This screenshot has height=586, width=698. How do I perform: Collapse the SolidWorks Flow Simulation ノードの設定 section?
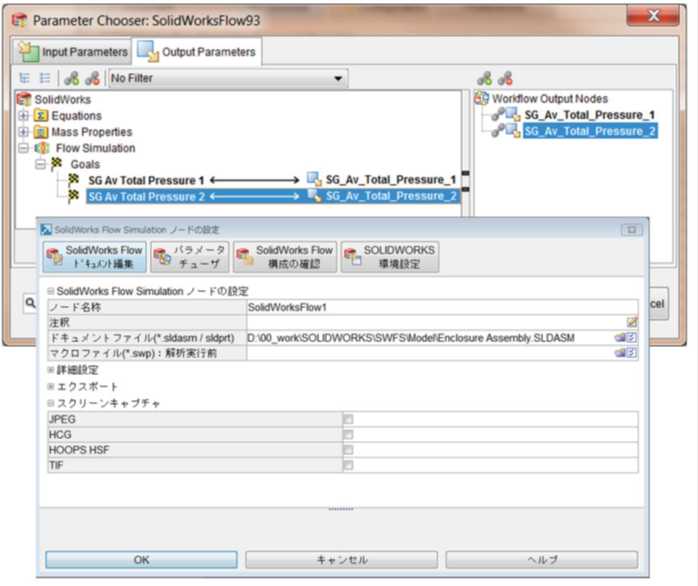point(51,291)
